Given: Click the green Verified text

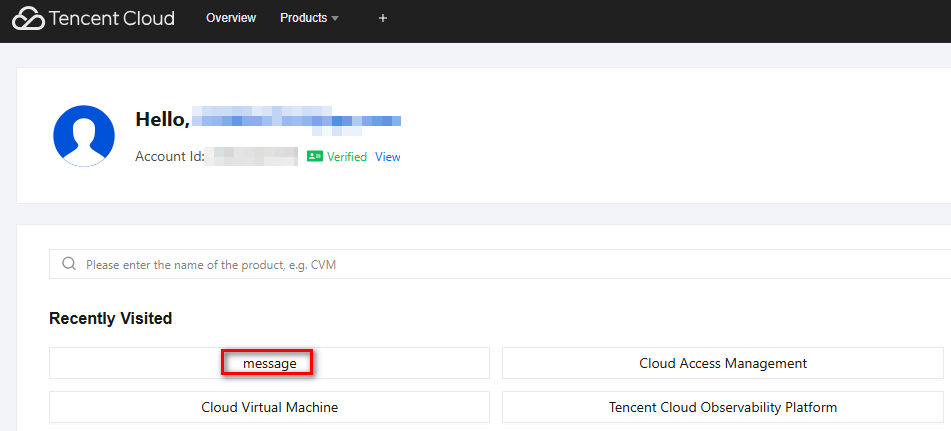Looking at the screenshot, I should pyautogui.click(x=347, y=157).
